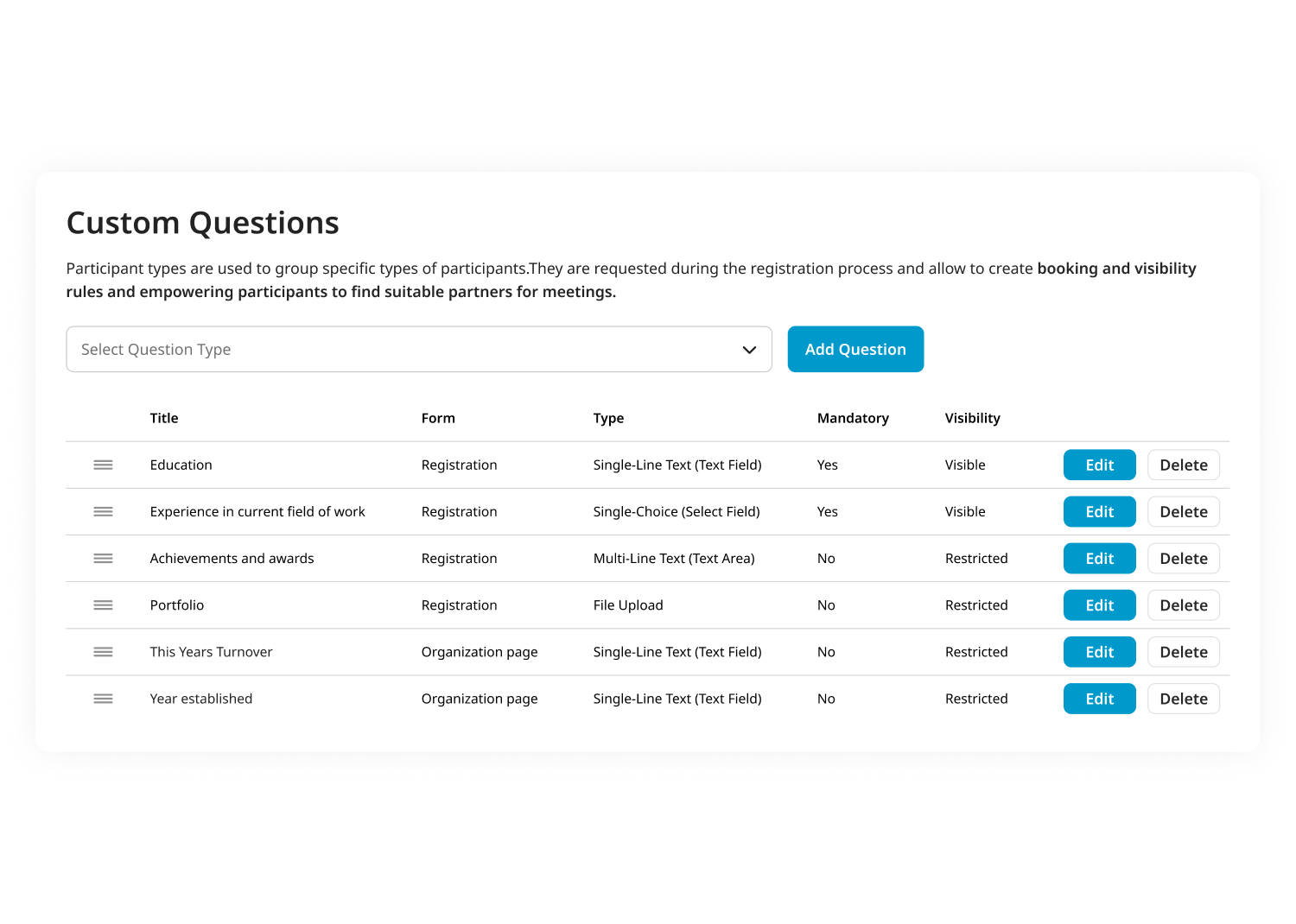The image size is (1296, 924).
Task: Edit the Portfolio question
Action: 1099,604
